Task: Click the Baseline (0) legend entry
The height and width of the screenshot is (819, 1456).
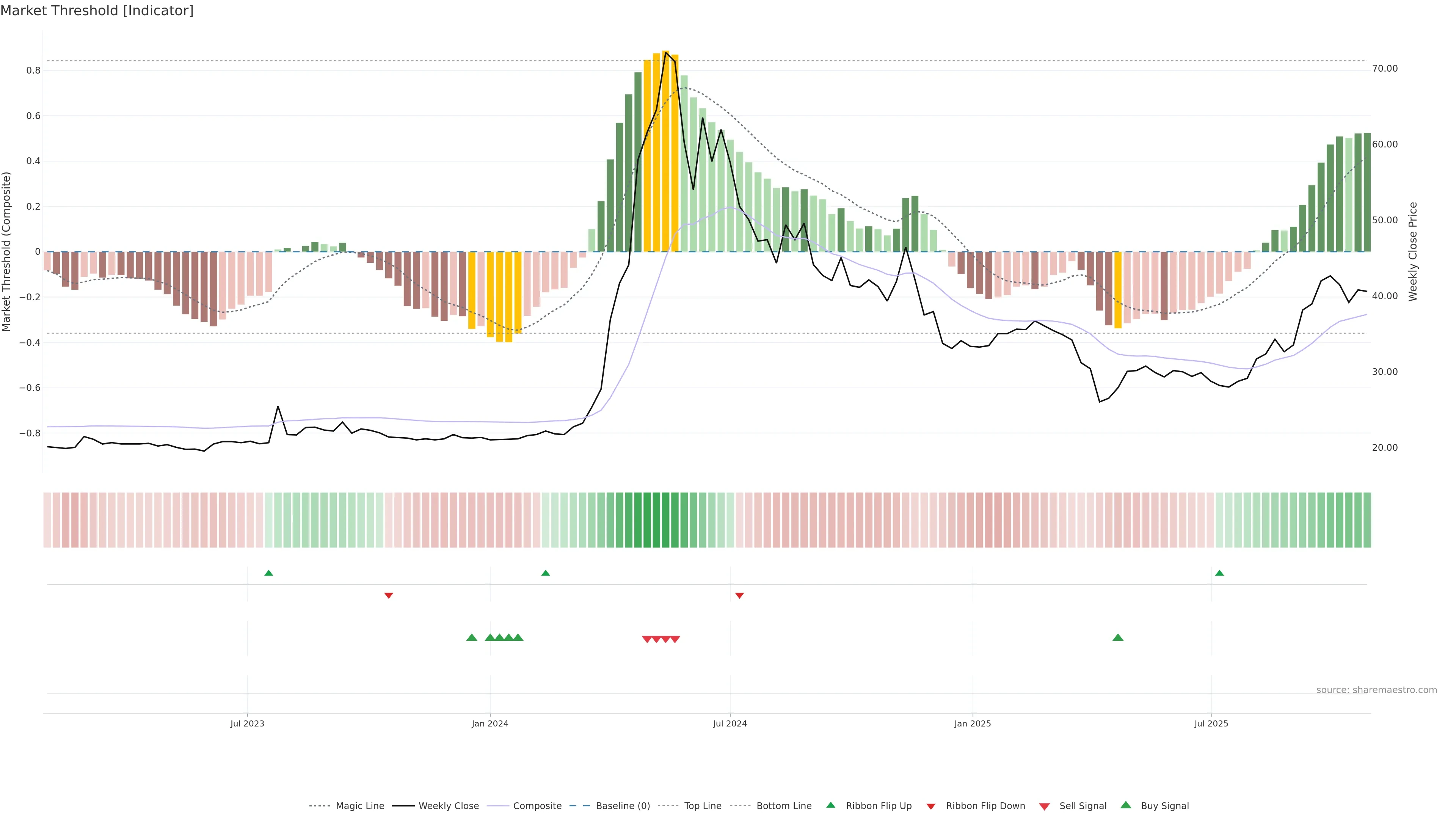Action: click(622, 806)
